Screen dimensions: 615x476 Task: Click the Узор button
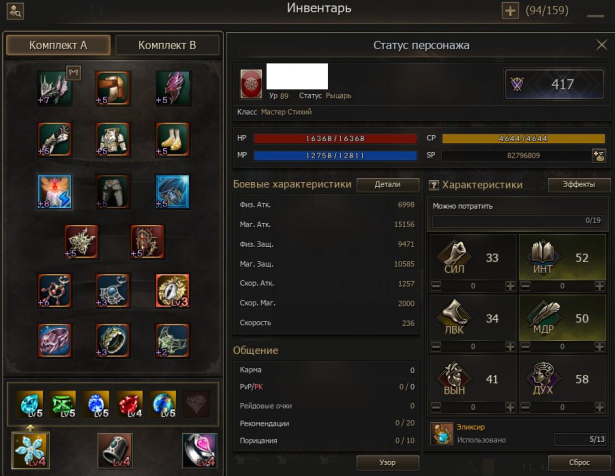click(388, 463)
